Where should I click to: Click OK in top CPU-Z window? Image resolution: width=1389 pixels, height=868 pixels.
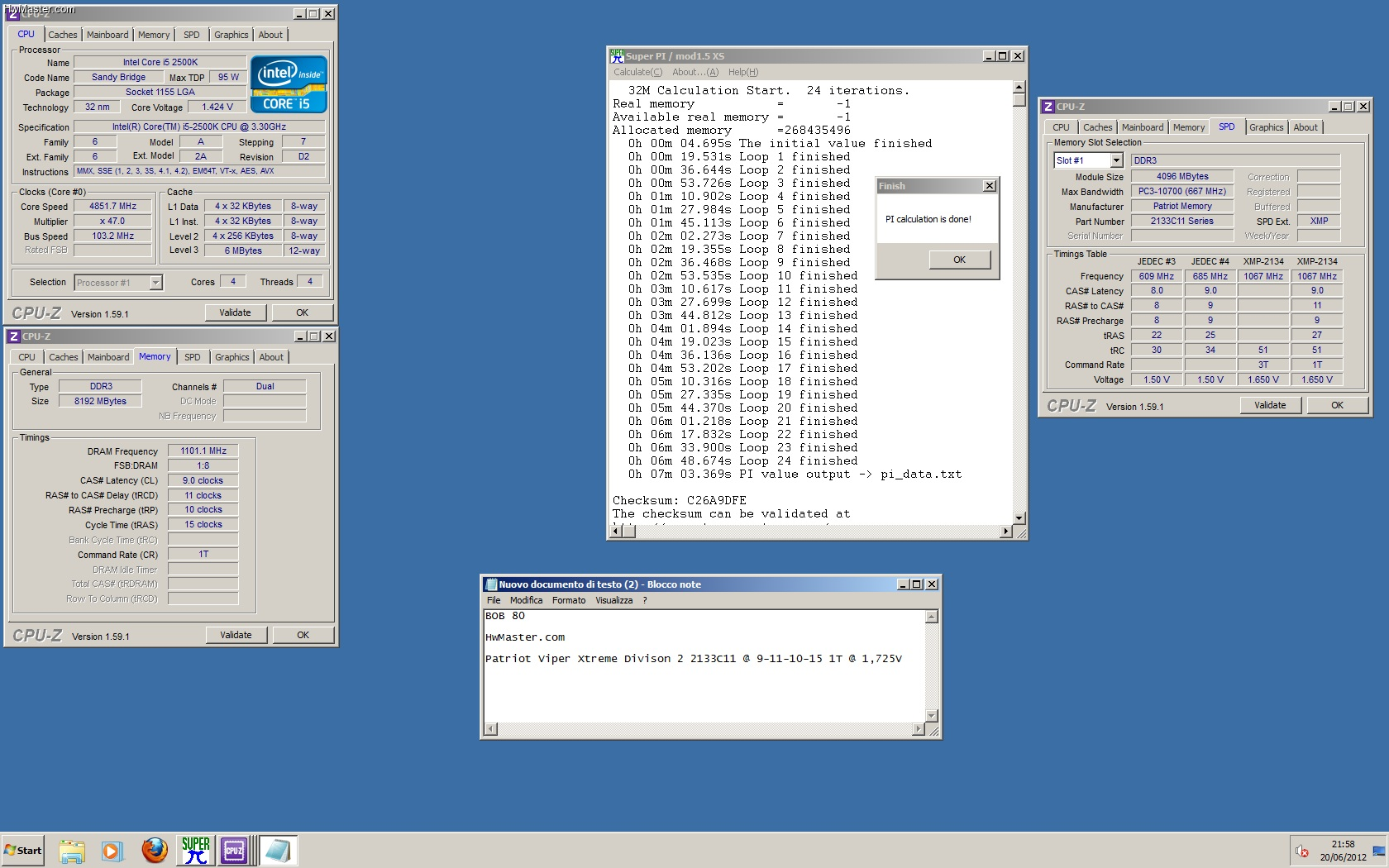point(303,312)
